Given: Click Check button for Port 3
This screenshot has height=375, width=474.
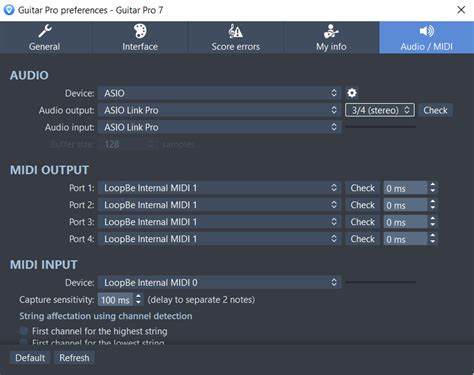Looking at the screenshot, I should pos(362,222).
